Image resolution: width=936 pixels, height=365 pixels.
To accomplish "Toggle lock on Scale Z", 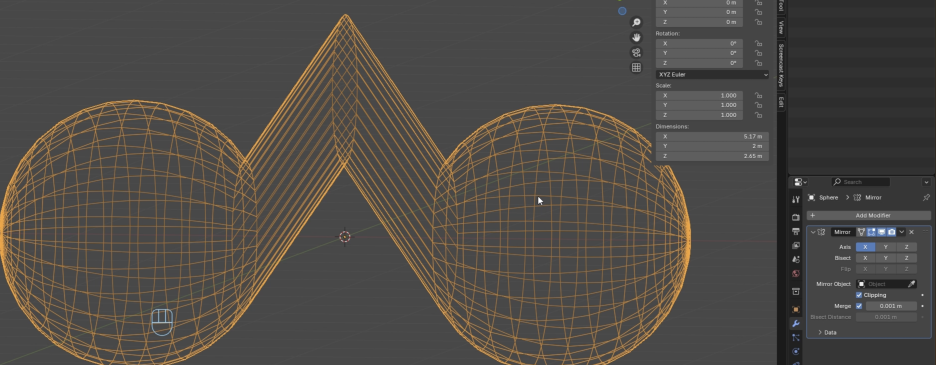I will point(758,115).
